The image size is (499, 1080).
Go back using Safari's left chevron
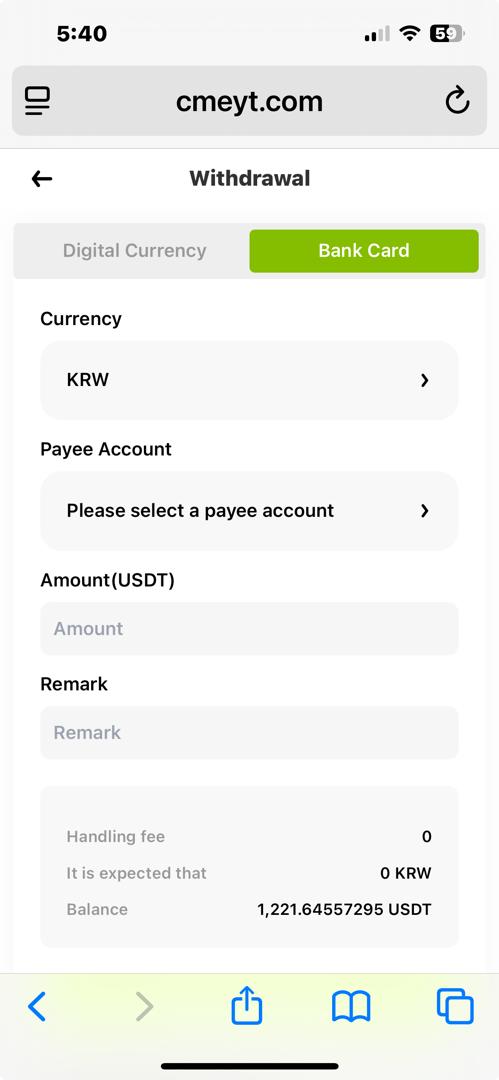point(37,1007)
